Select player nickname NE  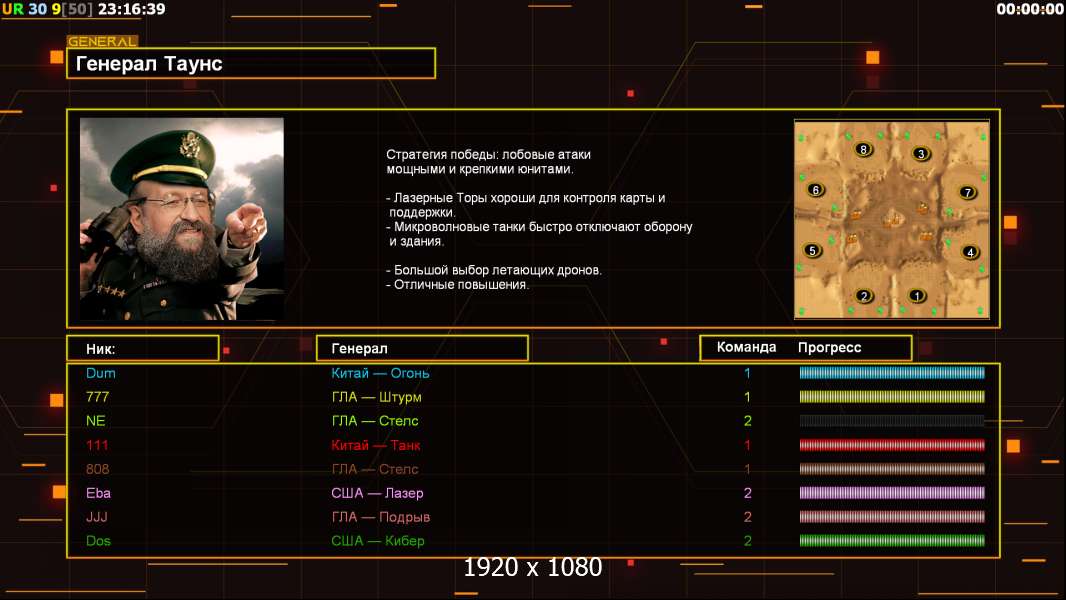95,421
